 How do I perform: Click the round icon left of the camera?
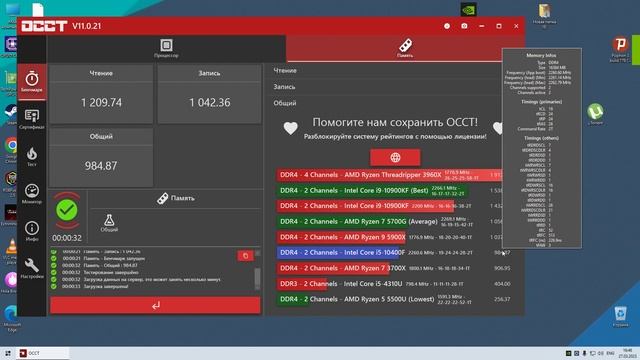[x=447, y=26]
